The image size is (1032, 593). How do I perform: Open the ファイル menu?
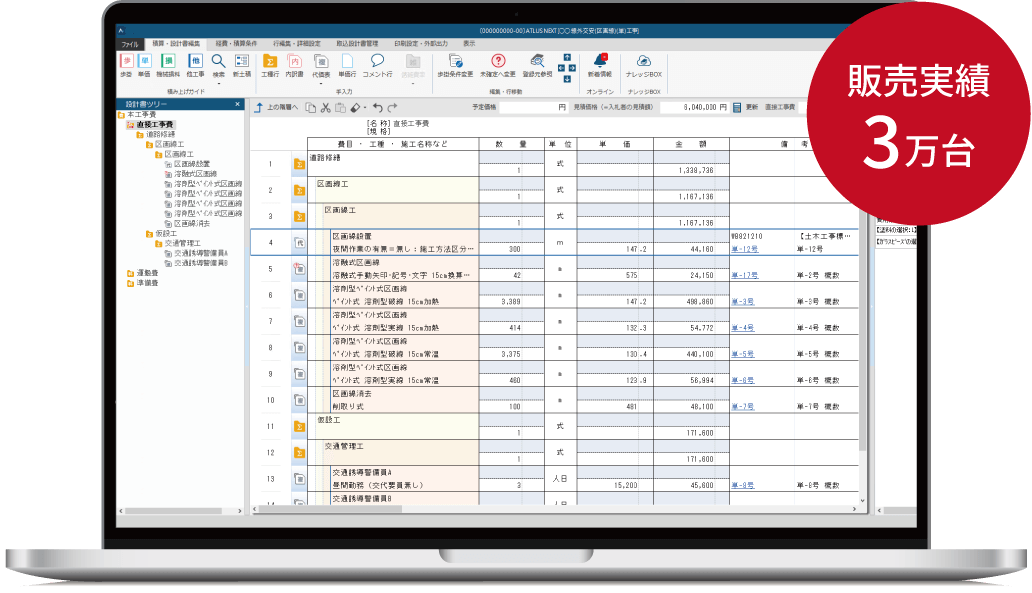(x=130, y=44)
